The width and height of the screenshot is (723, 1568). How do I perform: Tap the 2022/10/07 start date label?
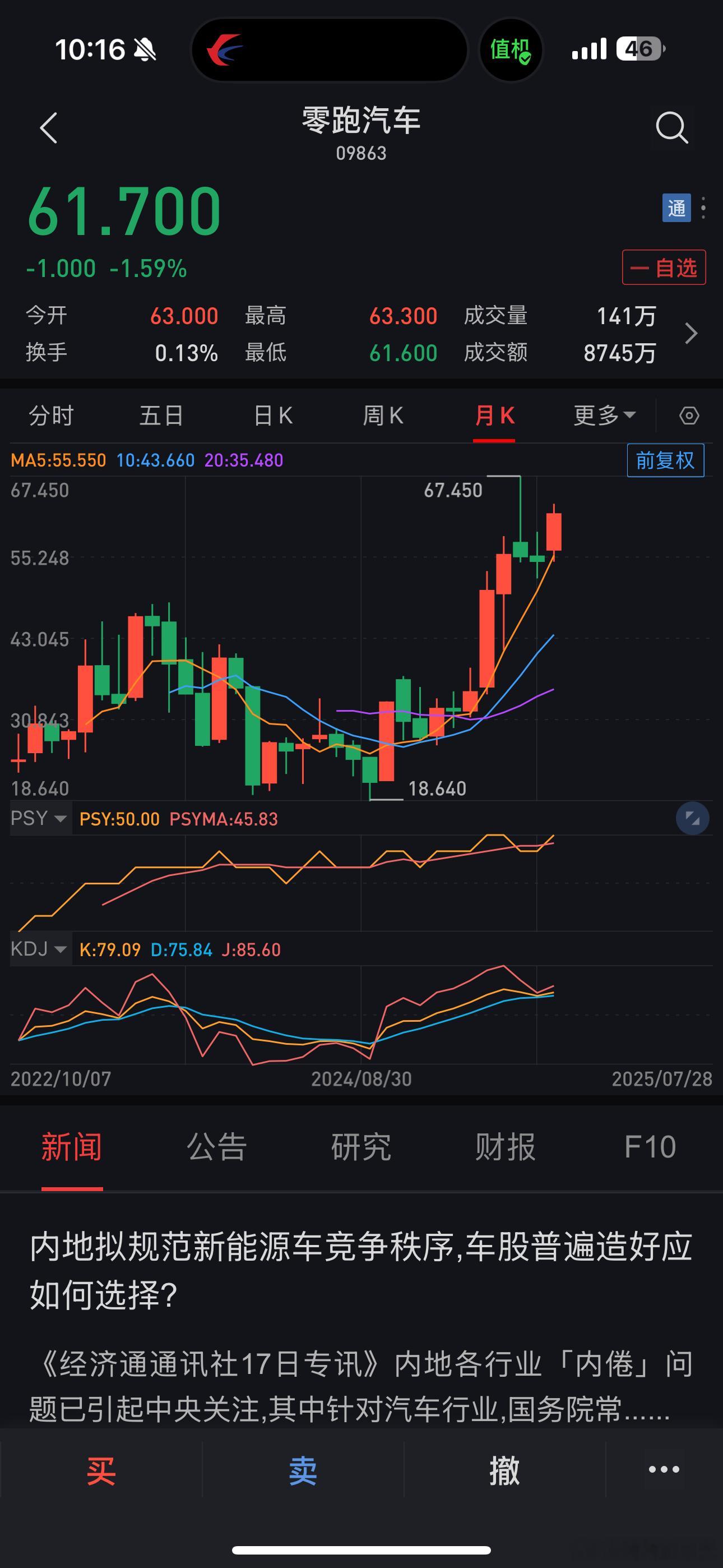[61, 1078]
